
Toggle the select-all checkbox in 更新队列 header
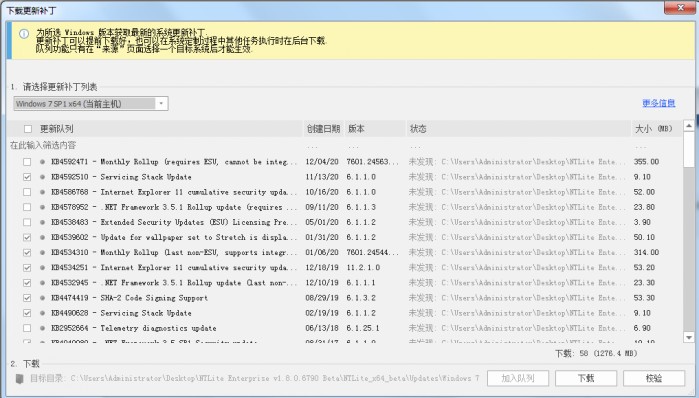(28, 129)
